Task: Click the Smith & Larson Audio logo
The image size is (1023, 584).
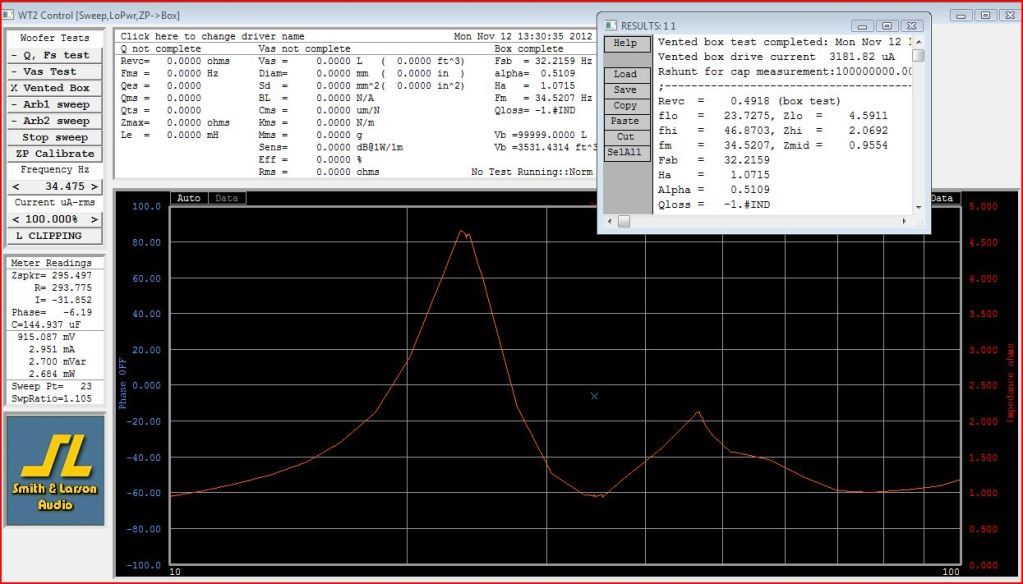Action: tap(55, 470)
